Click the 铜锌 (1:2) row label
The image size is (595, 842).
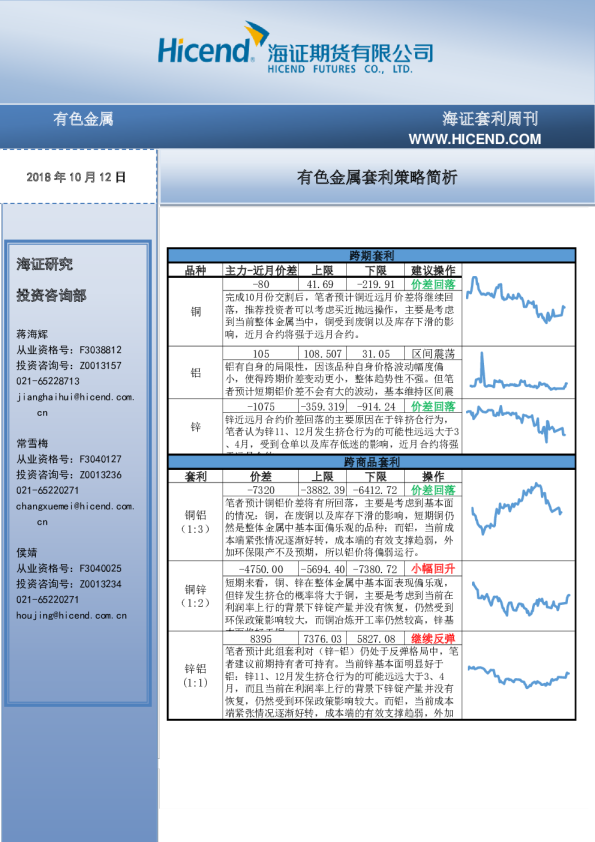click(x=195, y=596)
